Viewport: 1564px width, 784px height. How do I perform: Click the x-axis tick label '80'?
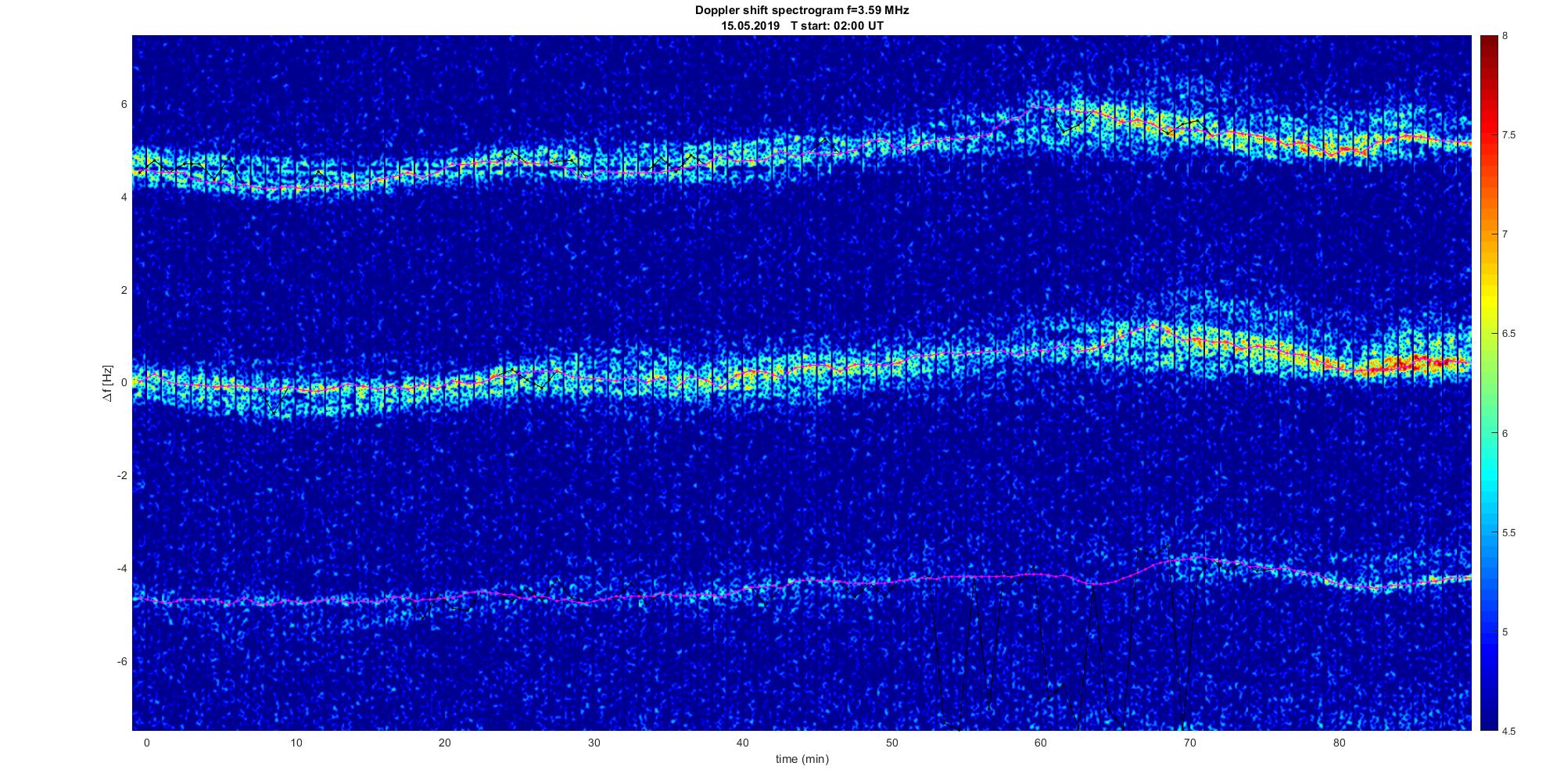pyautogui.click(x=1339, y=743)
